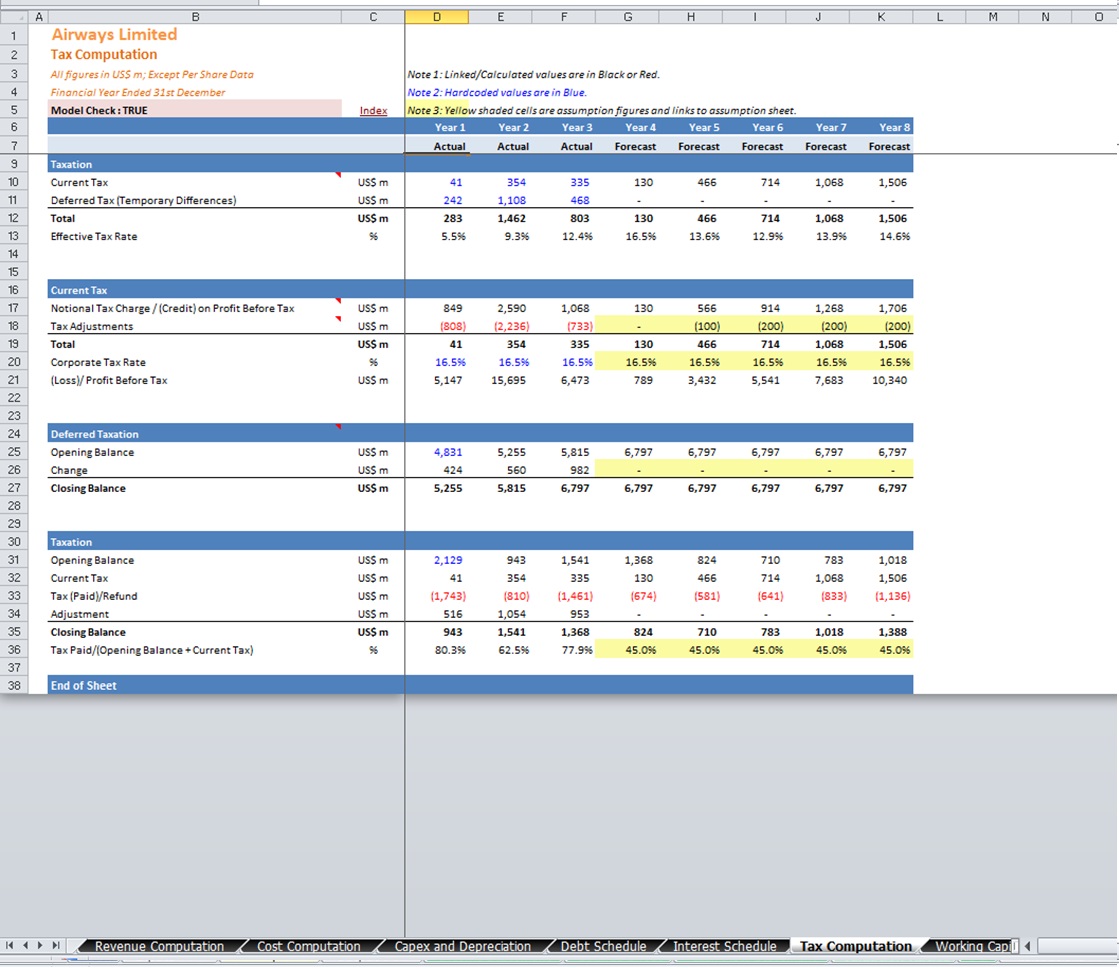This screenshot has width=1119, height=969.
Task: Click Note 2 hardcoded values text
Action: [x=497, y=92]
